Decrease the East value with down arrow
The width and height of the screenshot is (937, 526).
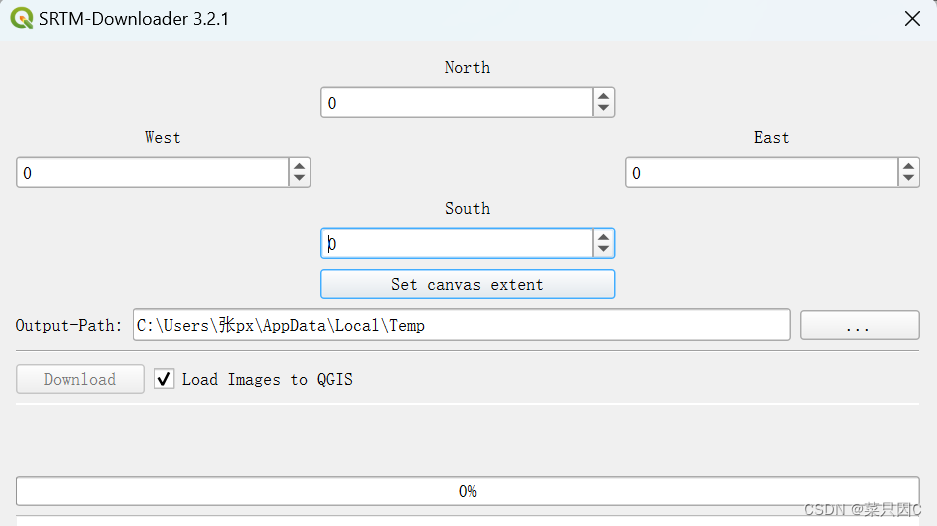click(x=908, y=179)
